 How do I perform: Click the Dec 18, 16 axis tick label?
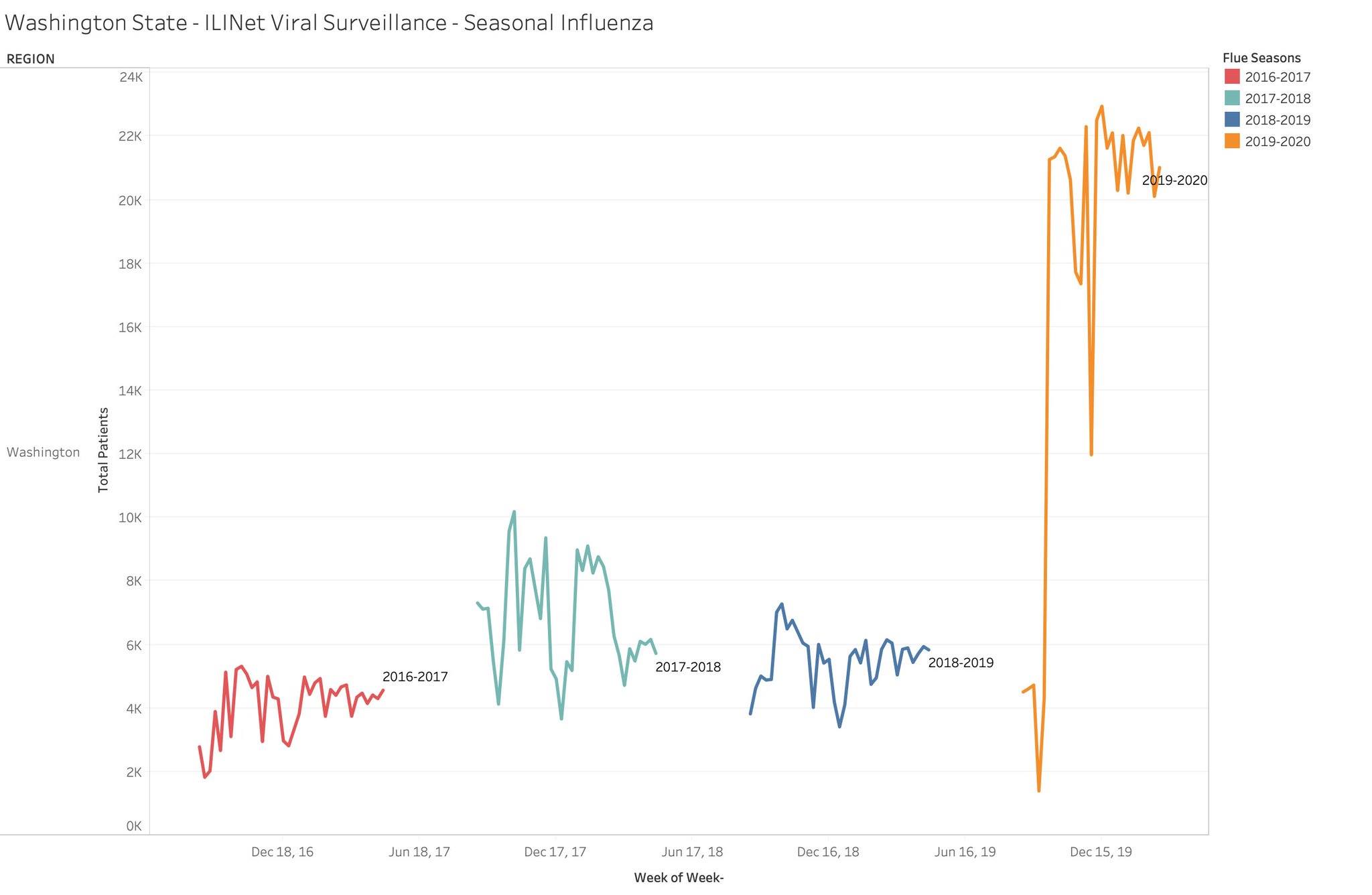click(x=282, y=852)
